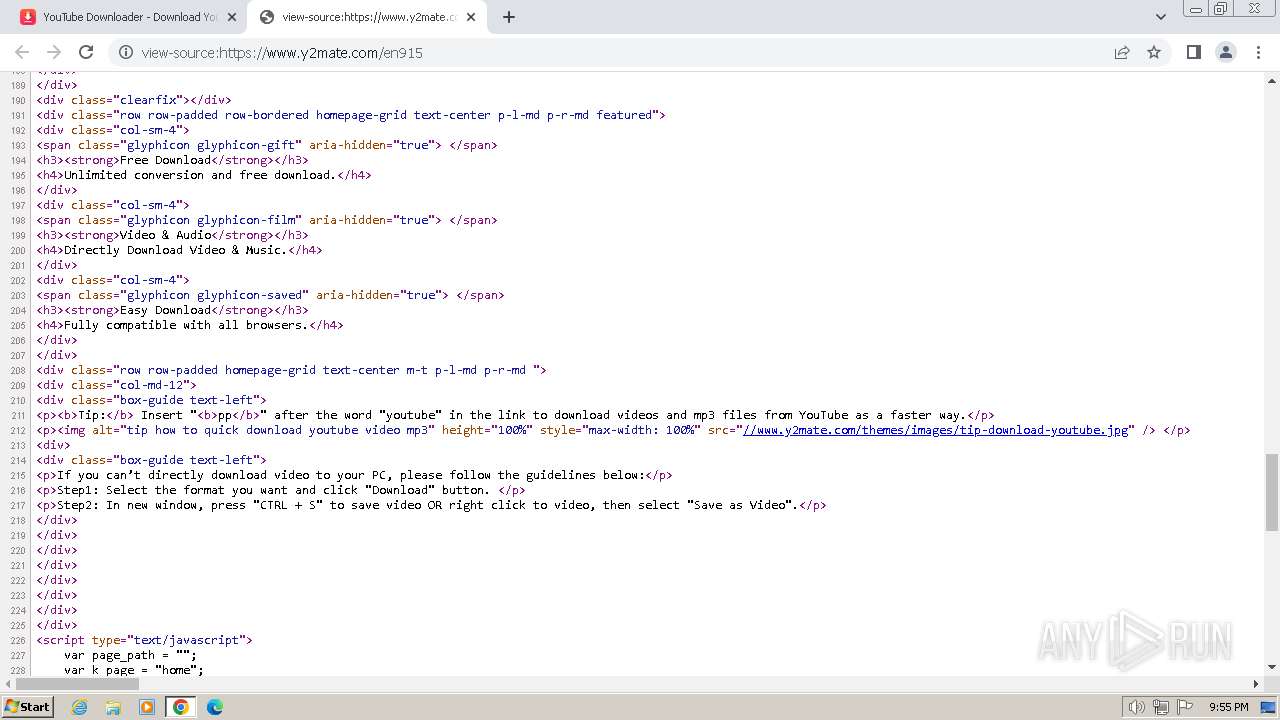Click scroll-down arrow of vertical scrollbar
Viewport: 1280px width, 720px height.
point(1272,667)
